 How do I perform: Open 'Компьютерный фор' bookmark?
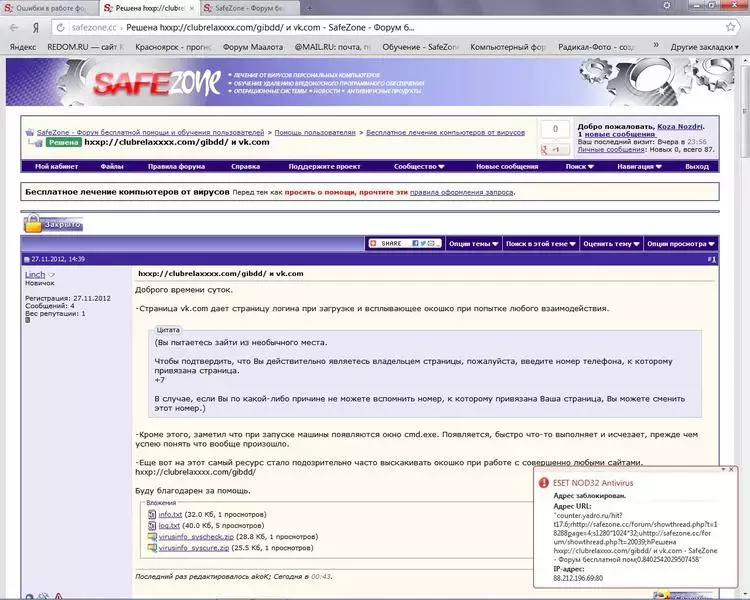[x=508, y=47]
